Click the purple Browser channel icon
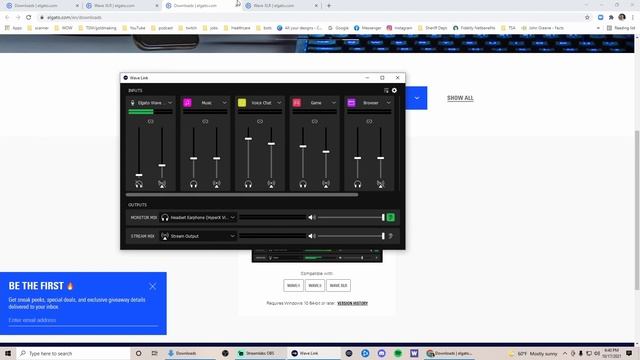The height and width of the screenshot is (360, 640). tap(351, 102)
